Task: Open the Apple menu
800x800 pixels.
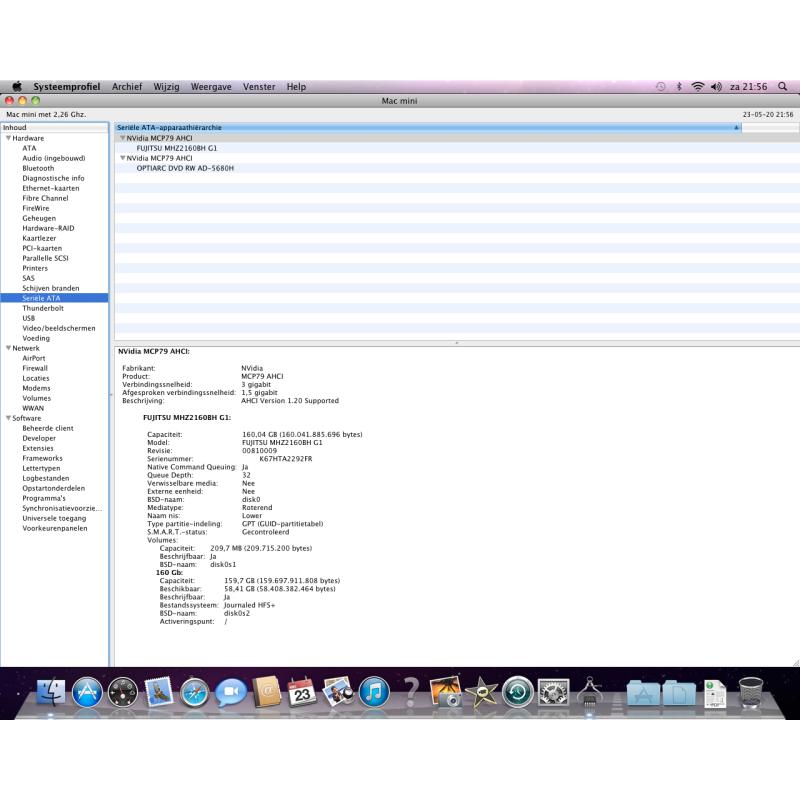Action: point(17,86)
